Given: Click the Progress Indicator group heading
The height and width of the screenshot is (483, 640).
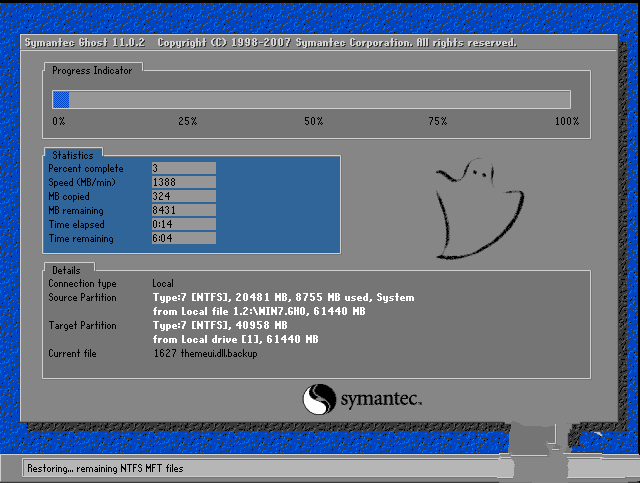Looking at the screenshot, I should 94,70.
